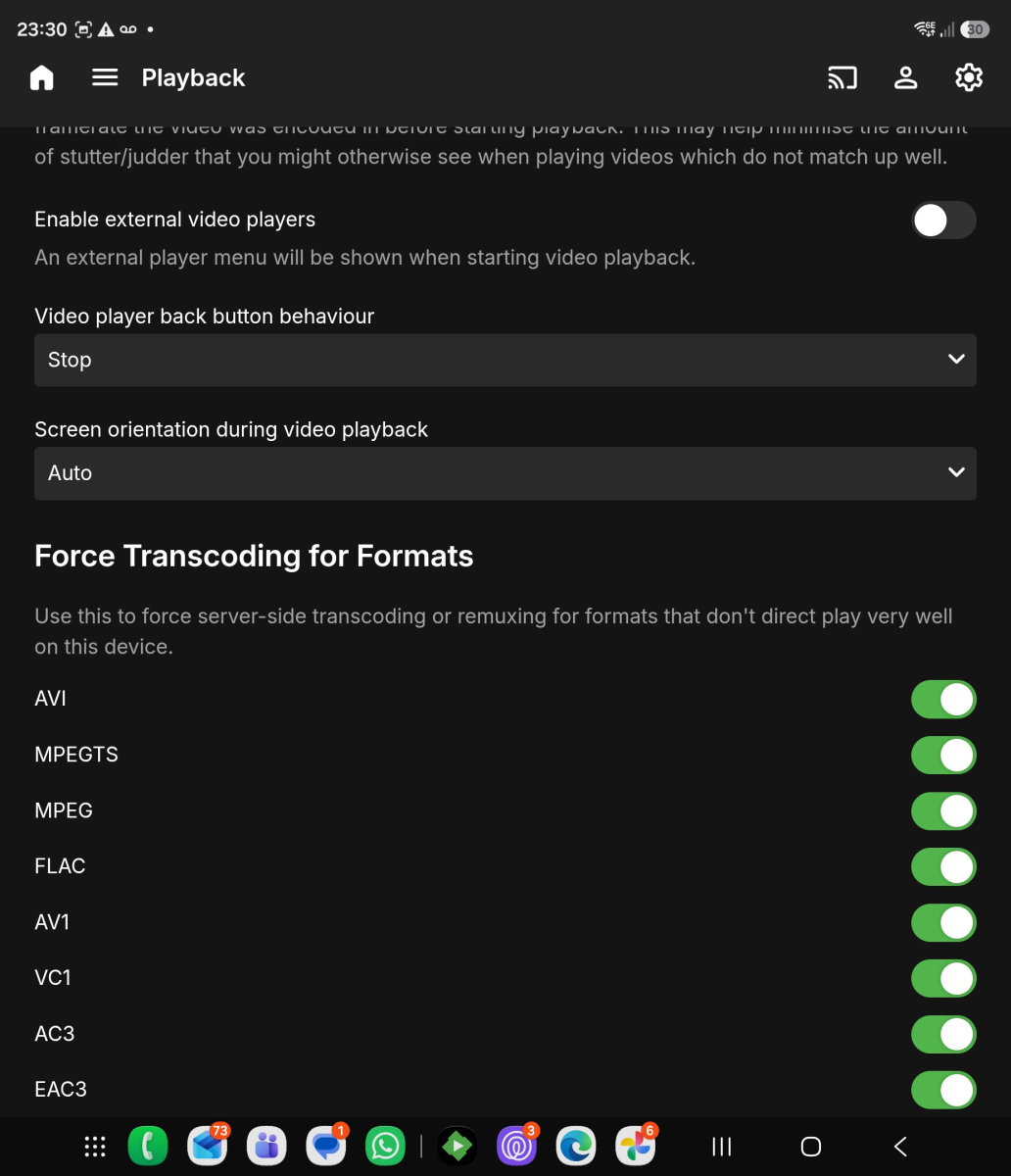This screenshot has width=1011, height=1176.
Task: Launch the Phone app from dock
Action: (148, 1146)
